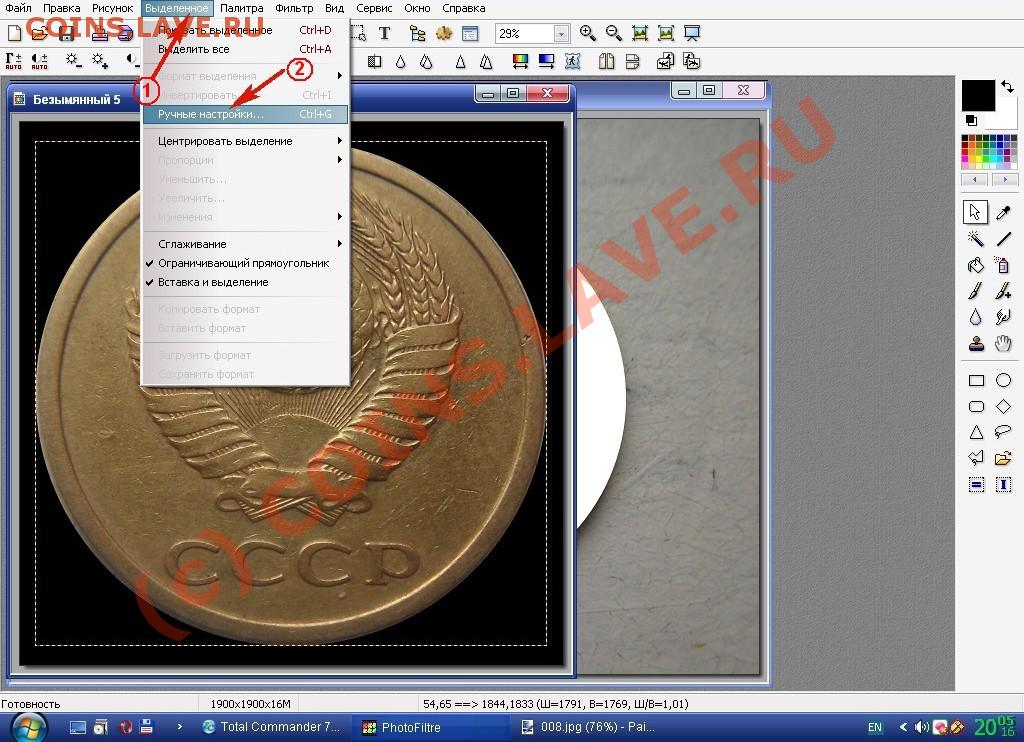Screen dimensions: 1024x742
Task: Select the Pointer selection tool
Action: (976, 212)
